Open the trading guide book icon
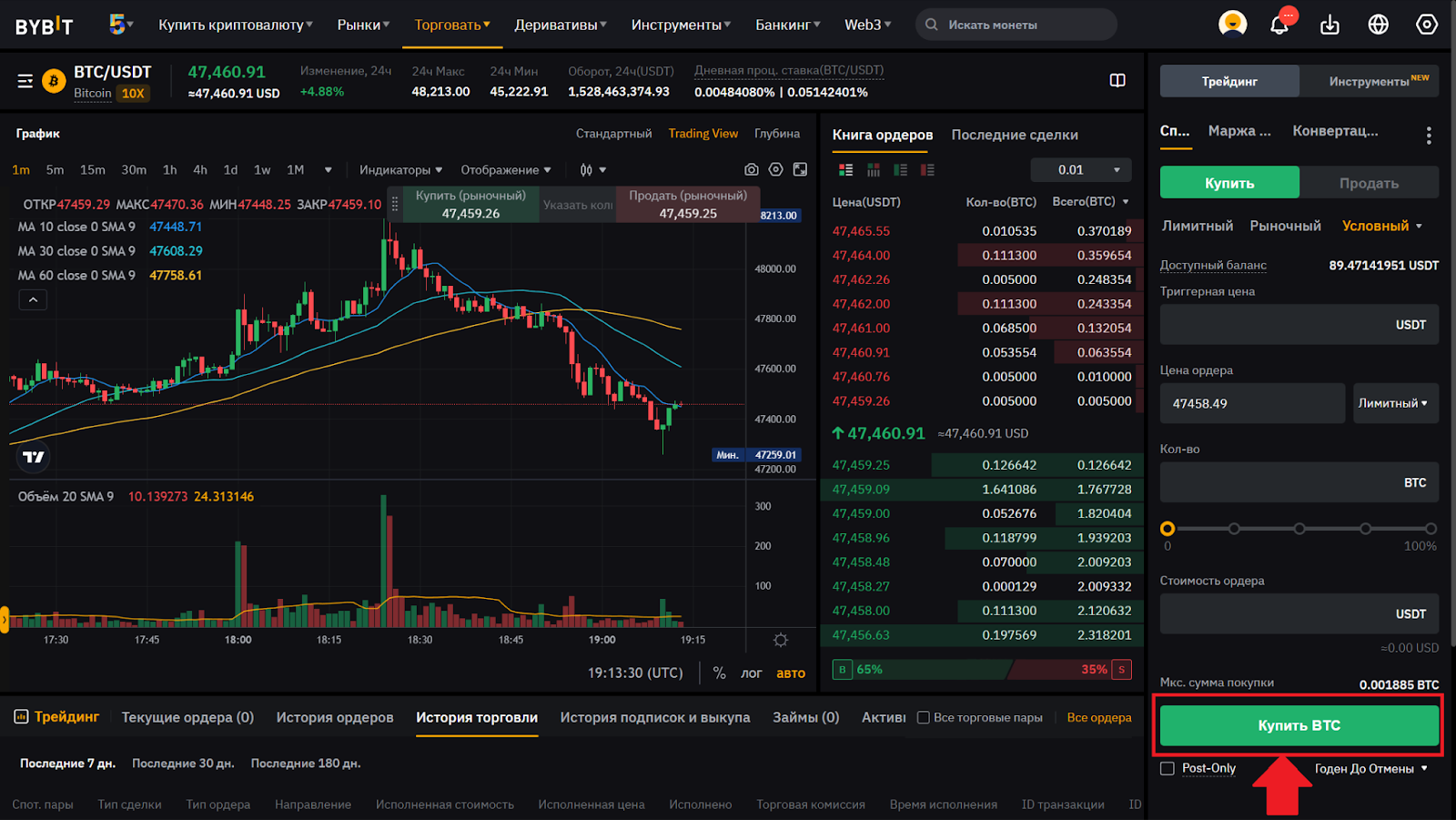The width and height of the screenshot is (1456, 820). click(1117, 81)
